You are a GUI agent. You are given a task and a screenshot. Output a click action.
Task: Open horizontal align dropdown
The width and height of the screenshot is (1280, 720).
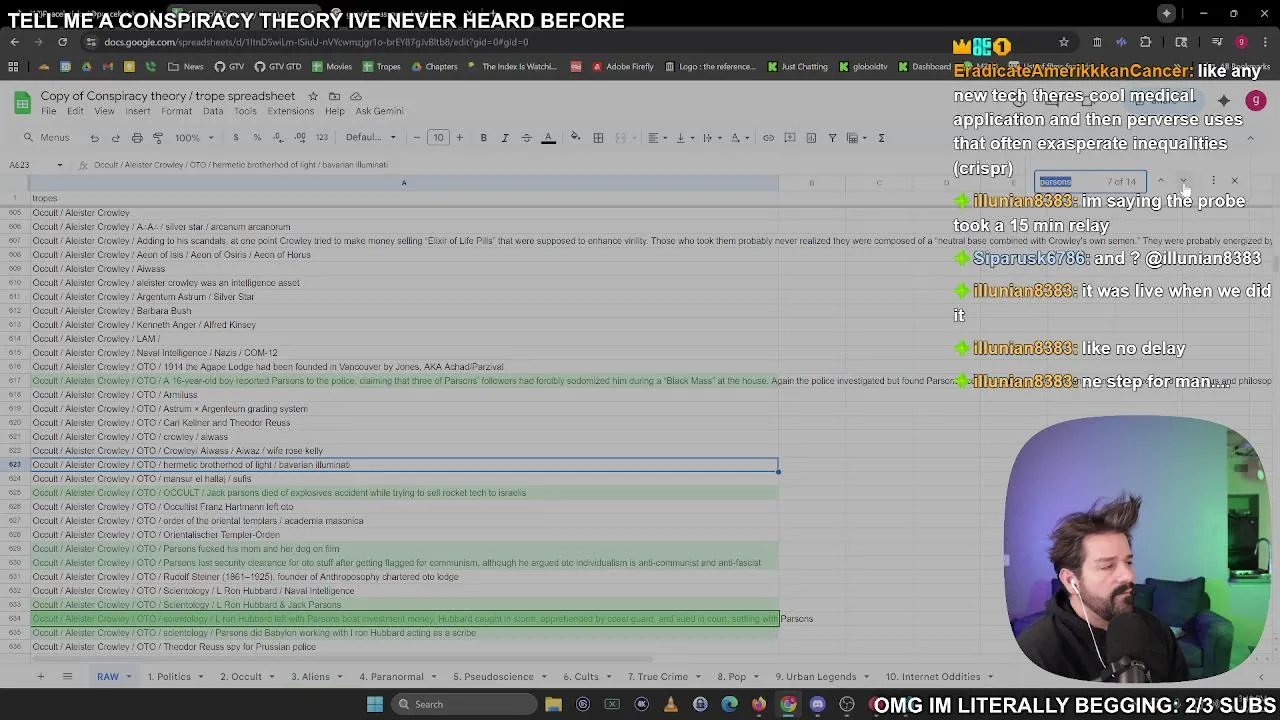point(656,138)
